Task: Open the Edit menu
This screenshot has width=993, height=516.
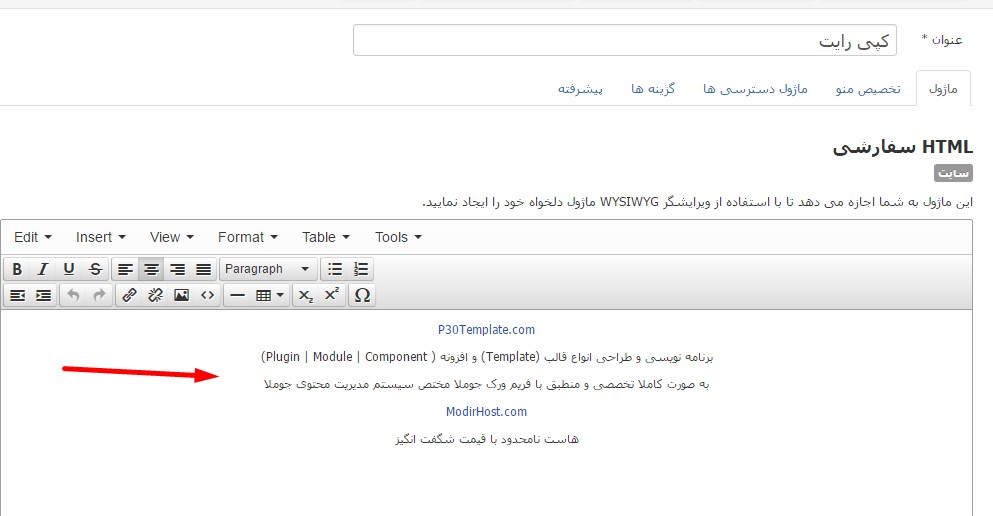Action: 33,237
